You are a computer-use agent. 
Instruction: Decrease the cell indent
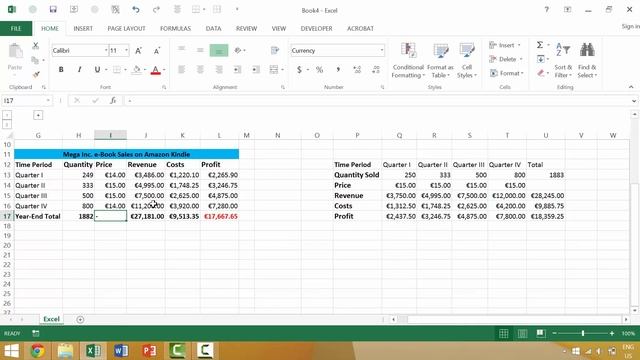[x=237, y=69]
